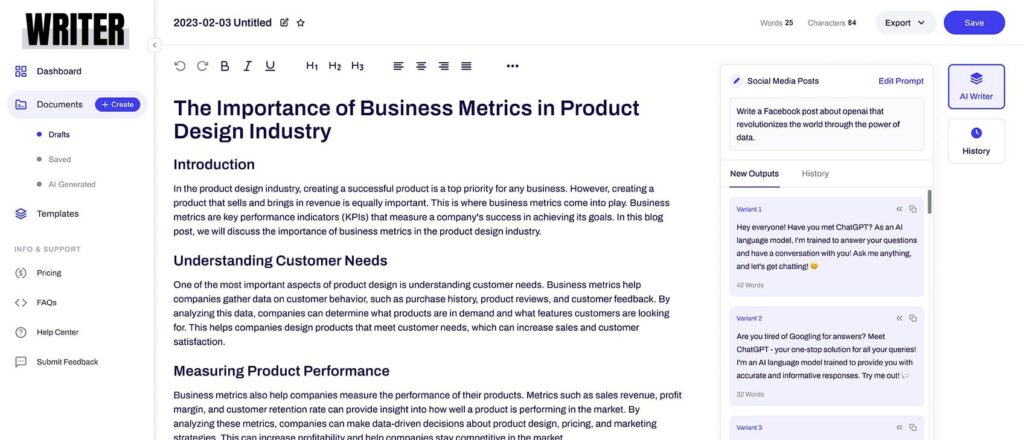Collapse the left sidebar chevron

[x=154, y=45]
